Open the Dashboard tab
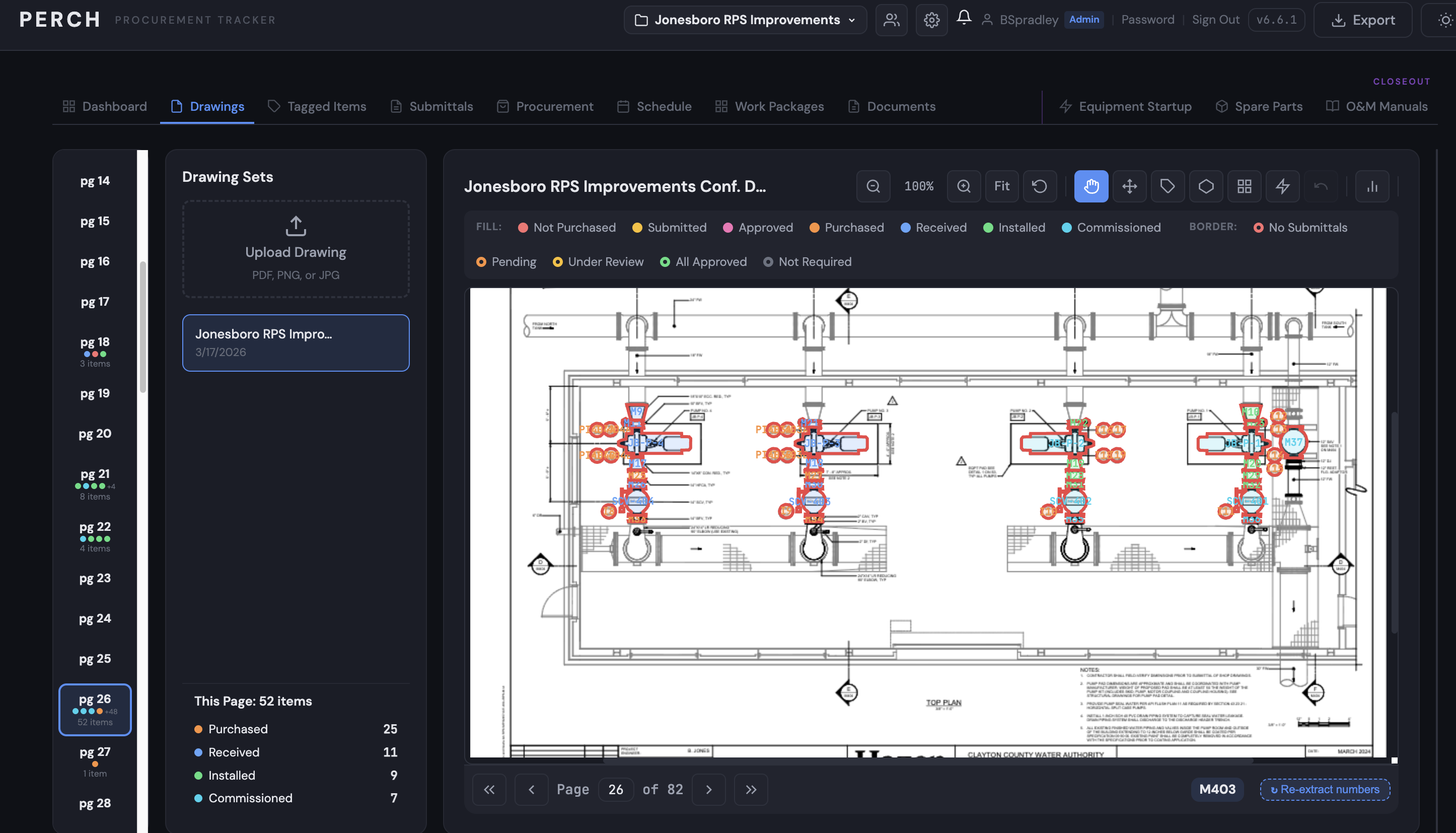The width and height of the screenshot is (1456, 833). click(105, 106)
